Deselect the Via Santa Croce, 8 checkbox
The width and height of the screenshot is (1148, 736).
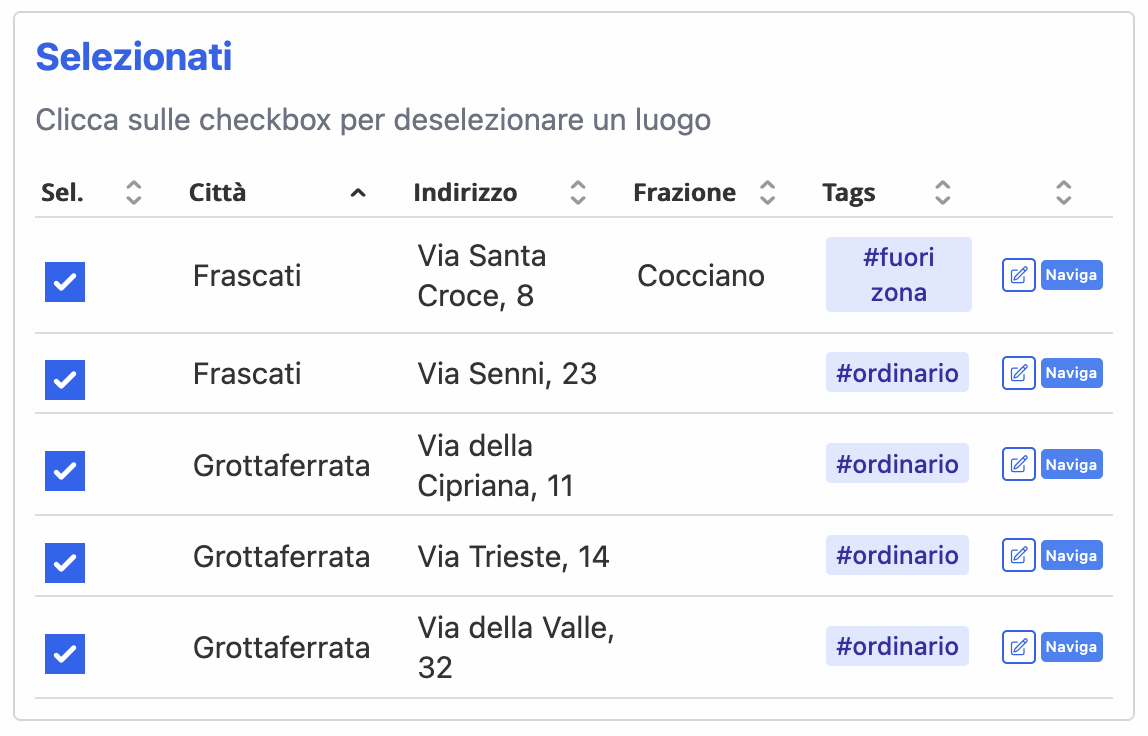tap(65, 282)
